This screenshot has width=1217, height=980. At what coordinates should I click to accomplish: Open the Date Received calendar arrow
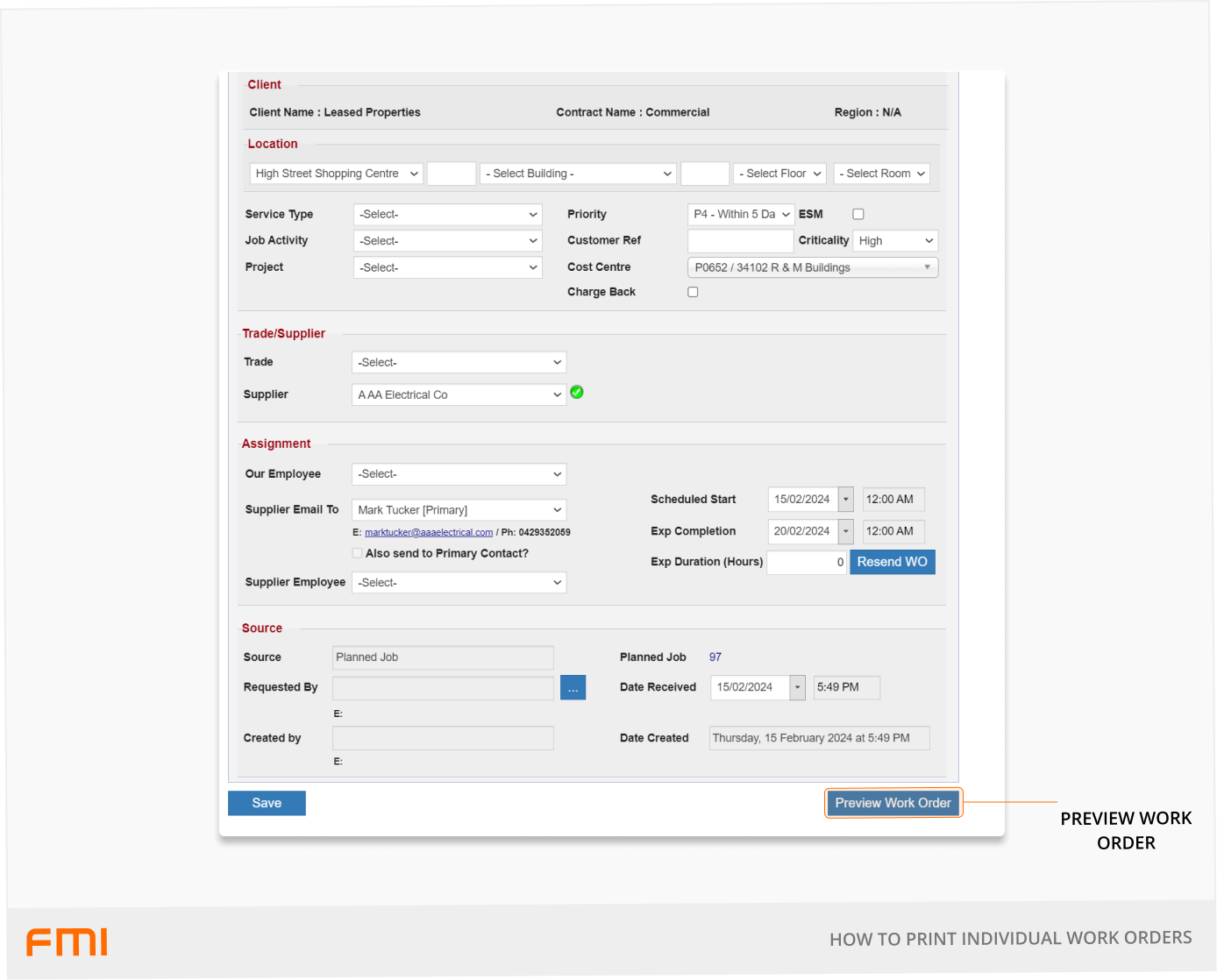[798, 688]
